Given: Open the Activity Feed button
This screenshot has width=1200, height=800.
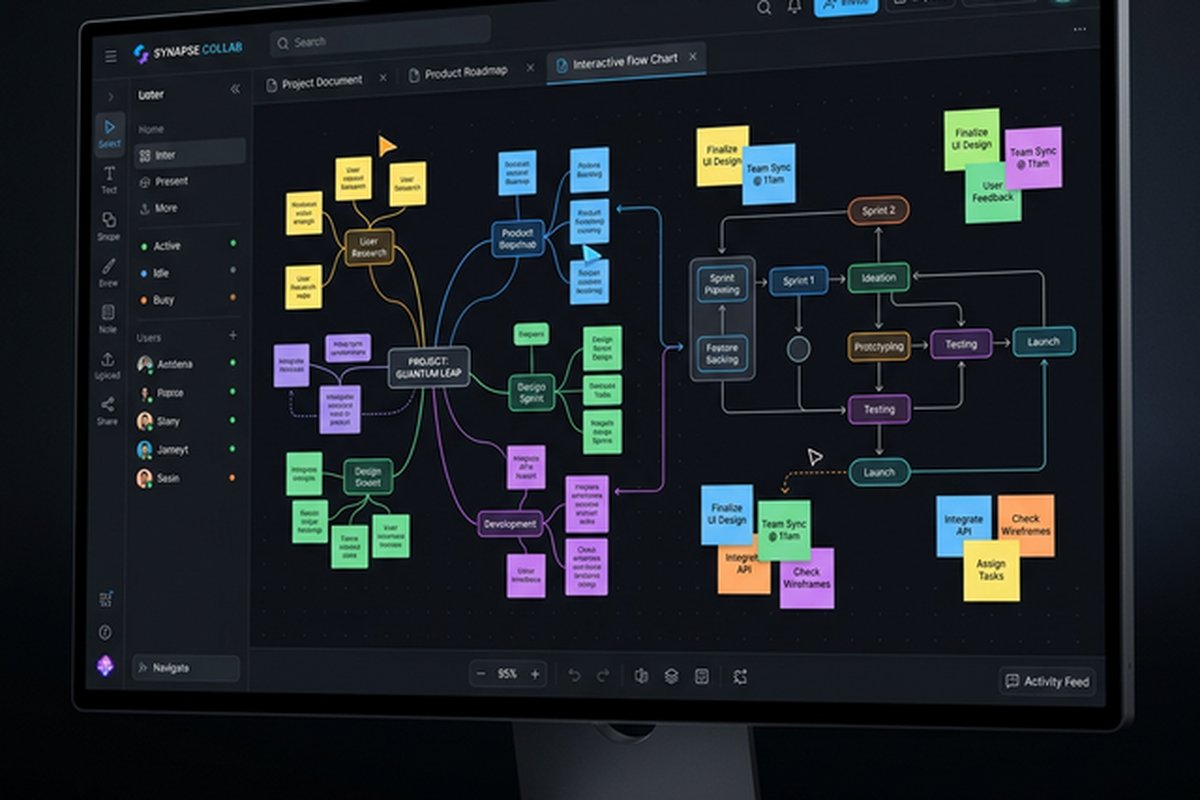Looking at the screenshot, I should (x=1047, y=681).
